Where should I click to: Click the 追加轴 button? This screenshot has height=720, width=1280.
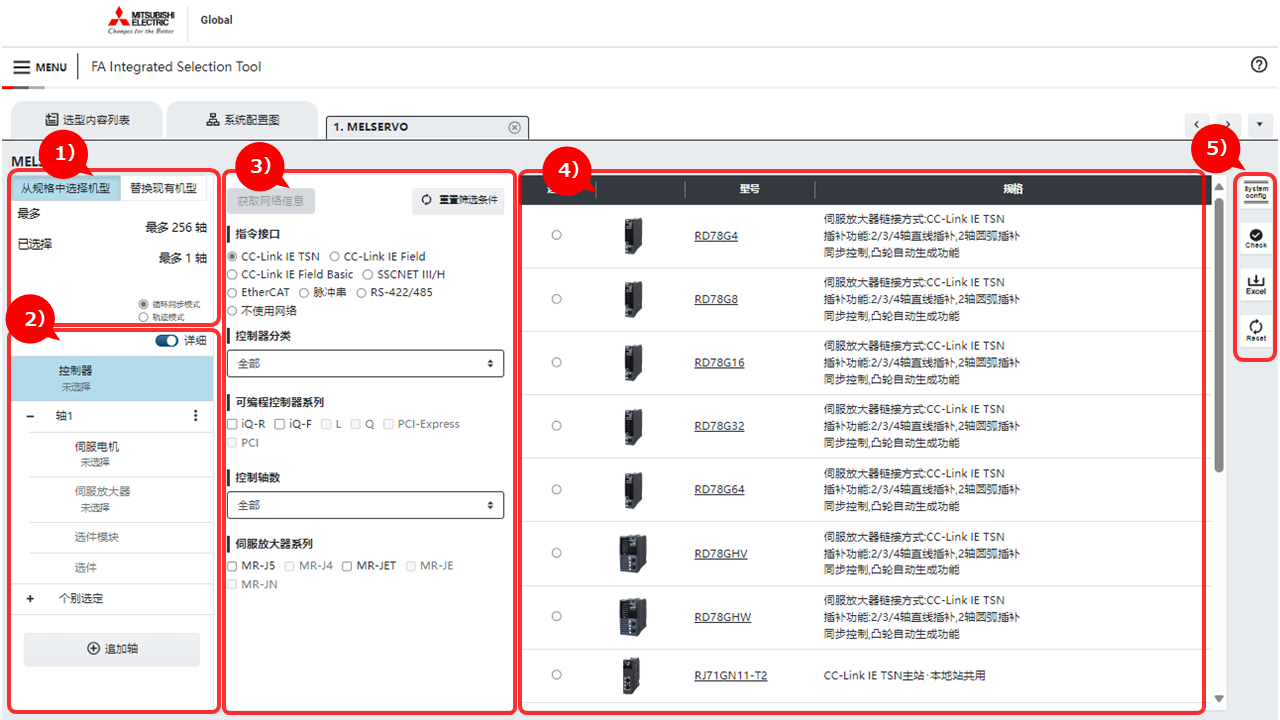(x=112, y=649)
